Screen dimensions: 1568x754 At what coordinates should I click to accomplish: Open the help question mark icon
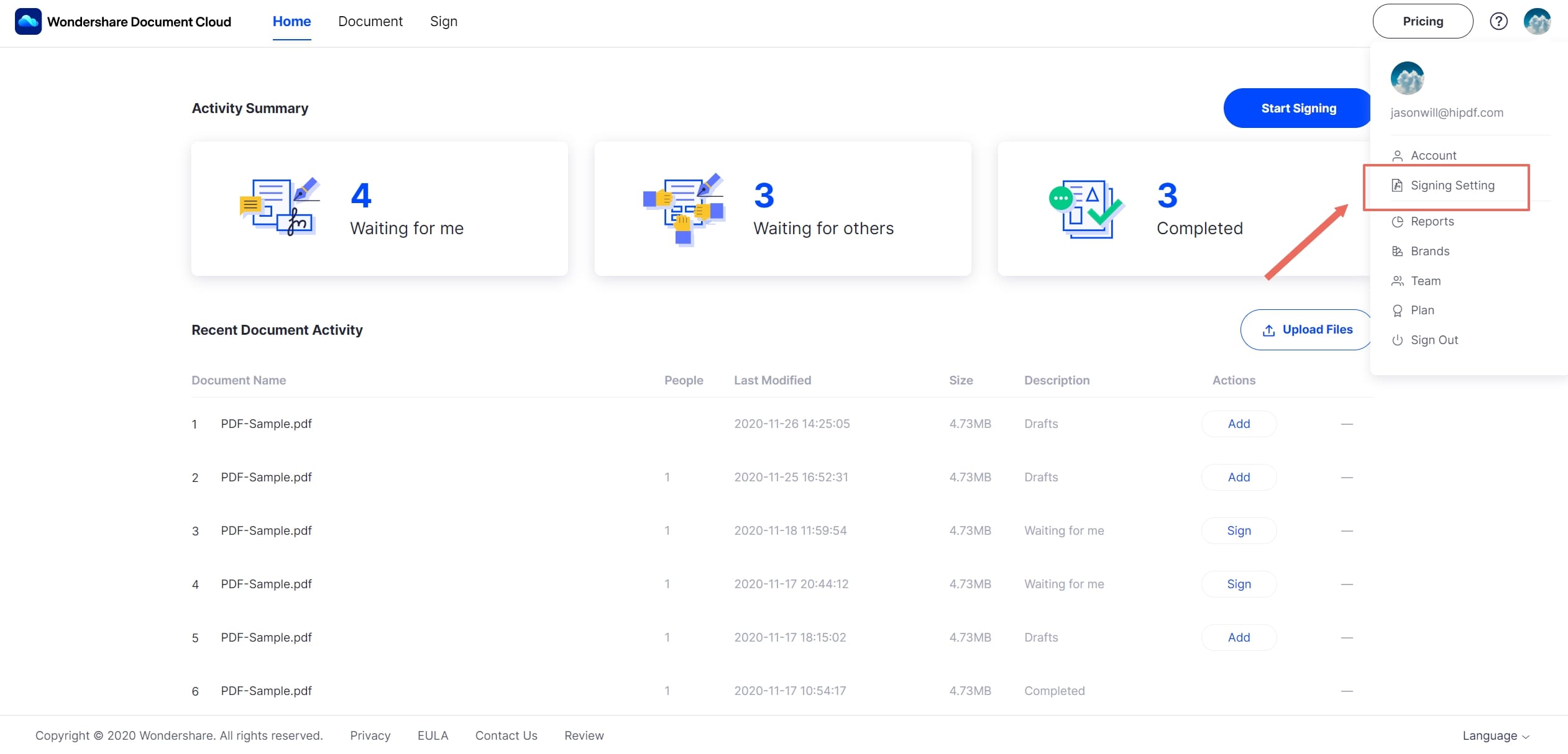point(1498,22)
